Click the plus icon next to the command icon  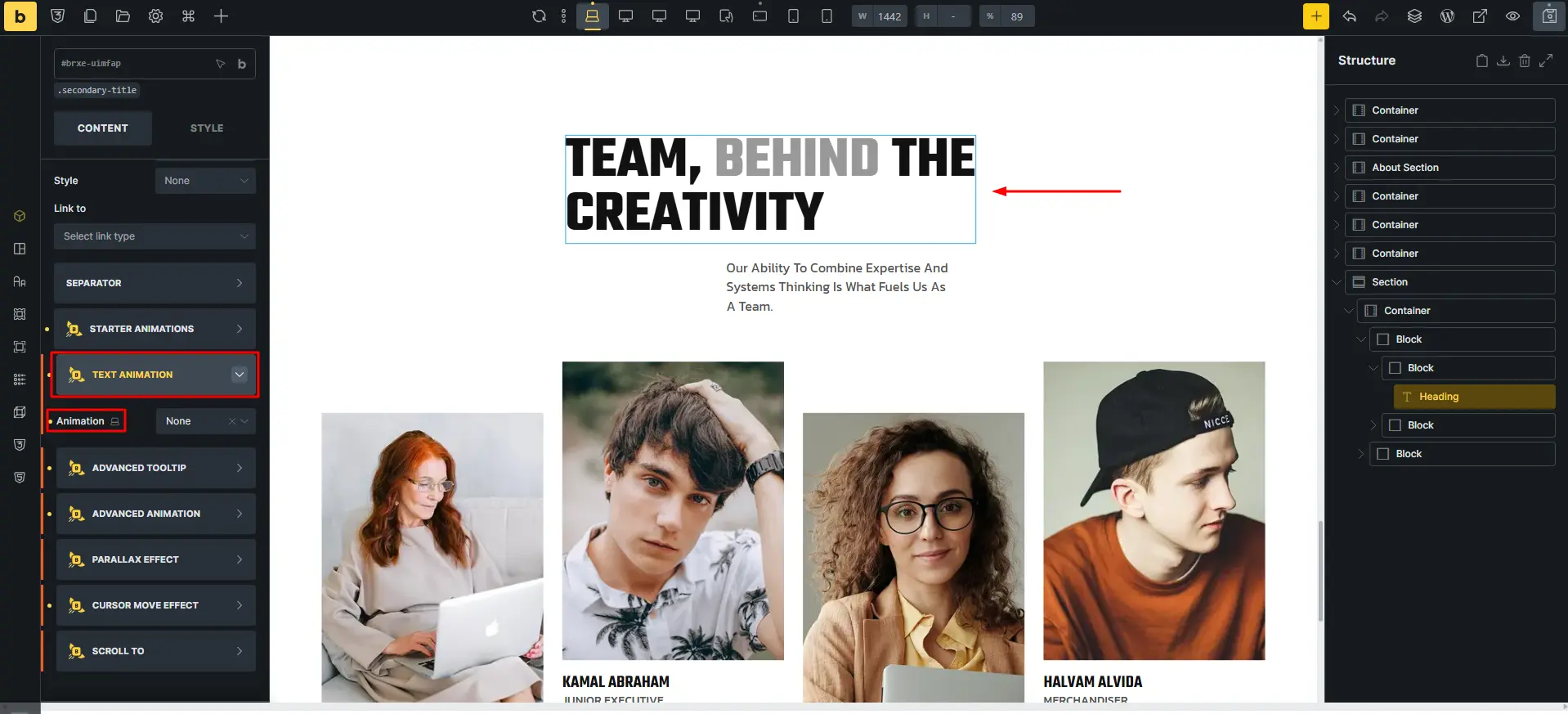pyautogui.click(x=221, y=16)
